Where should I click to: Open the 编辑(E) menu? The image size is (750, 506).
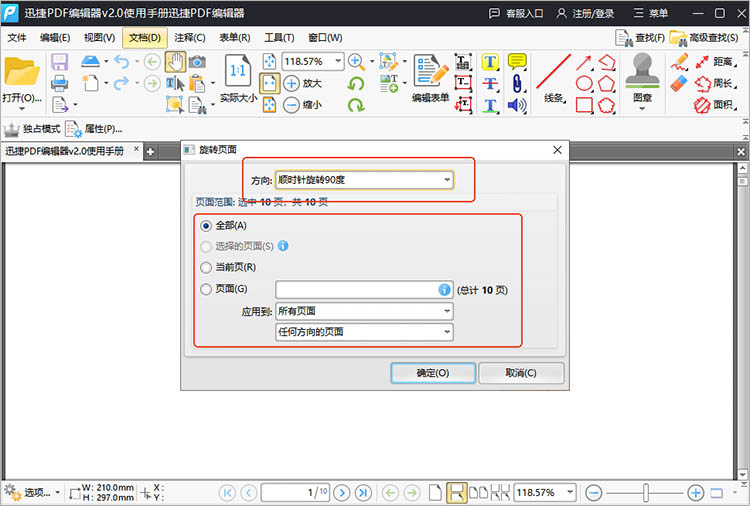pyautogui.click(x=55, y=38)
